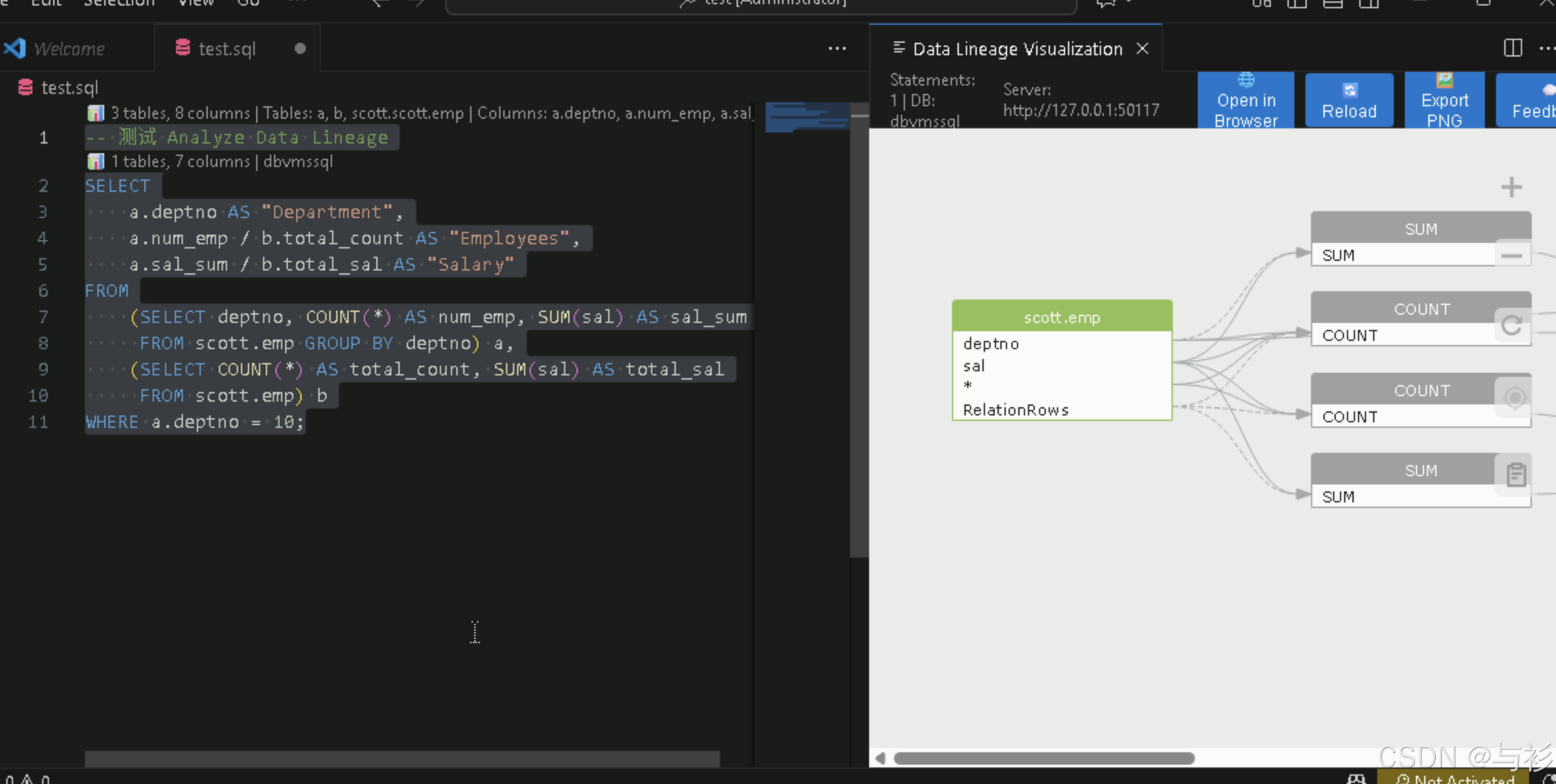1556x784 pixels.
Task: Click Export PNG button
Action: 1444,101
